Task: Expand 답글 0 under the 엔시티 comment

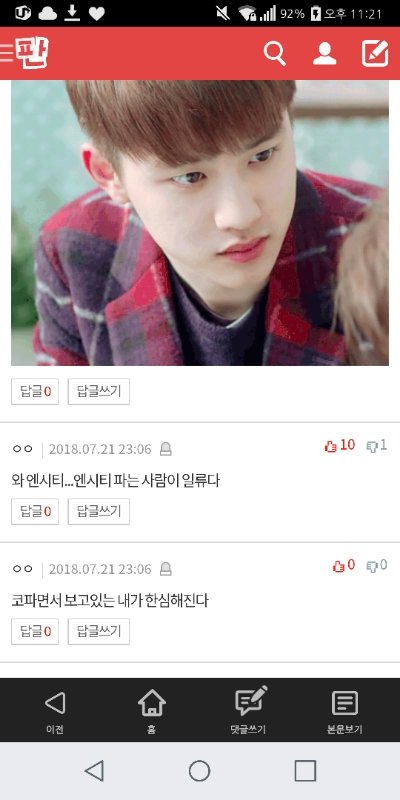Action: point(35,511)
